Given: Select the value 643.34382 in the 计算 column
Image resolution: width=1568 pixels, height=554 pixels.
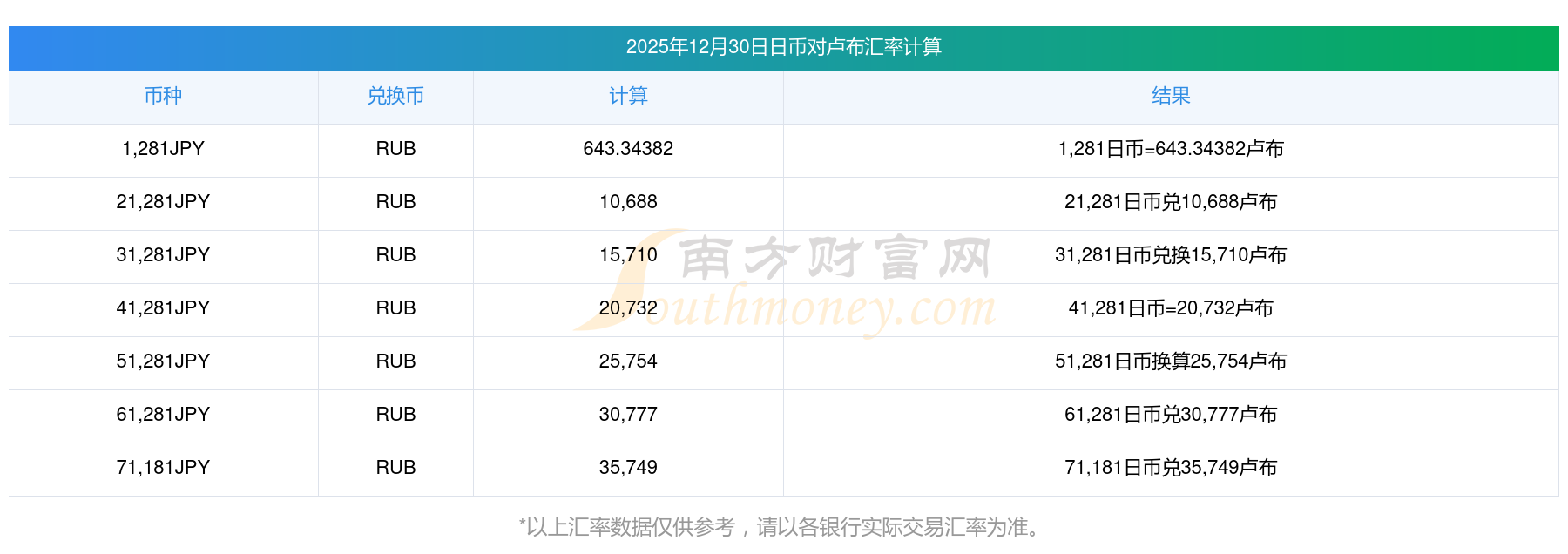Looking at the screenshot, I should coord(628,149).
